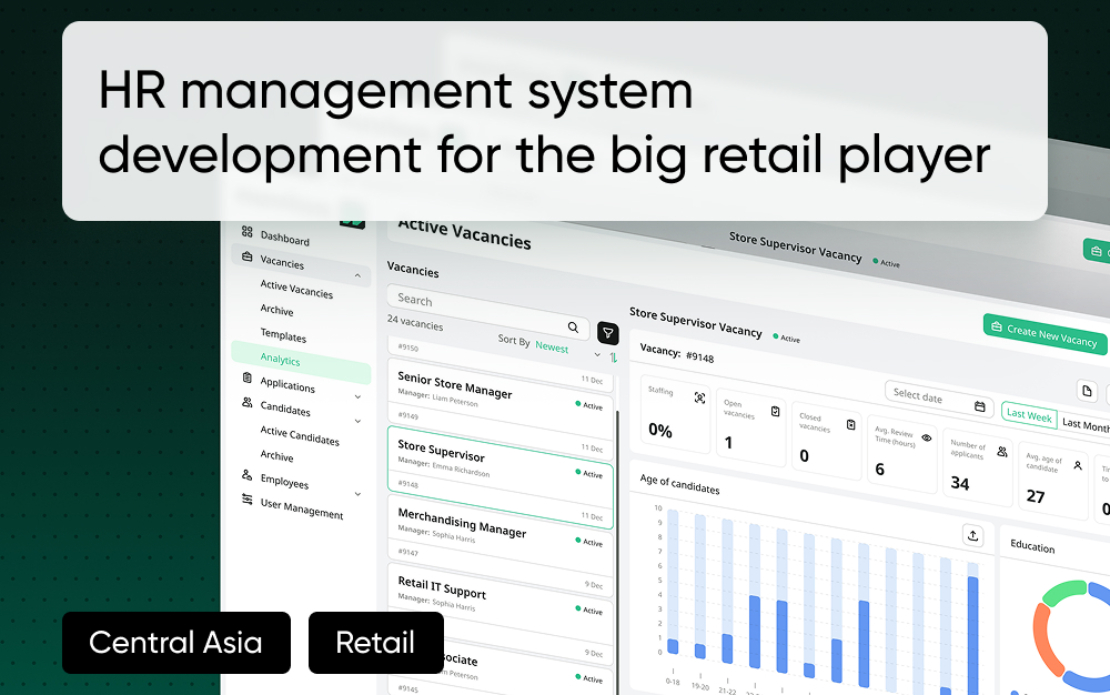Collapse the Vacancies sidebar section chevron
Viewport: 1110px width, 695px height.
pos(357,275)
